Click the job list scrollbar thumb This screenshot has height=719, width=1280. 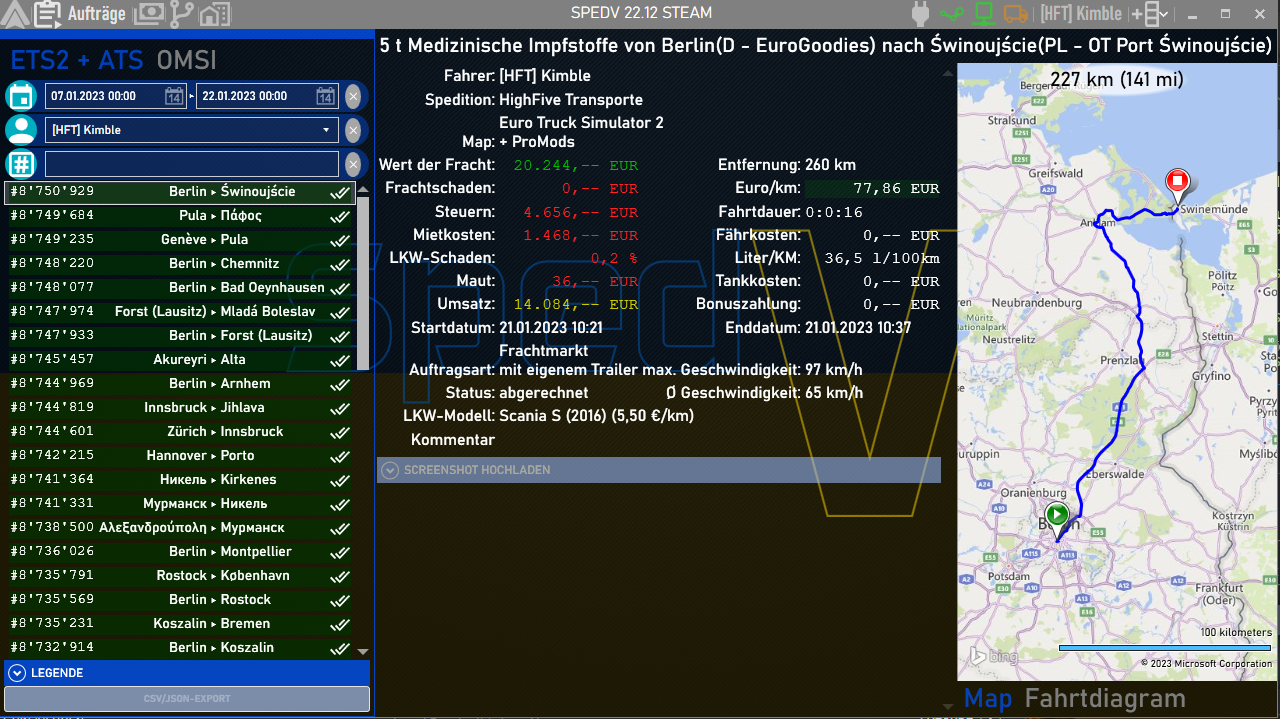coord(363,283)
